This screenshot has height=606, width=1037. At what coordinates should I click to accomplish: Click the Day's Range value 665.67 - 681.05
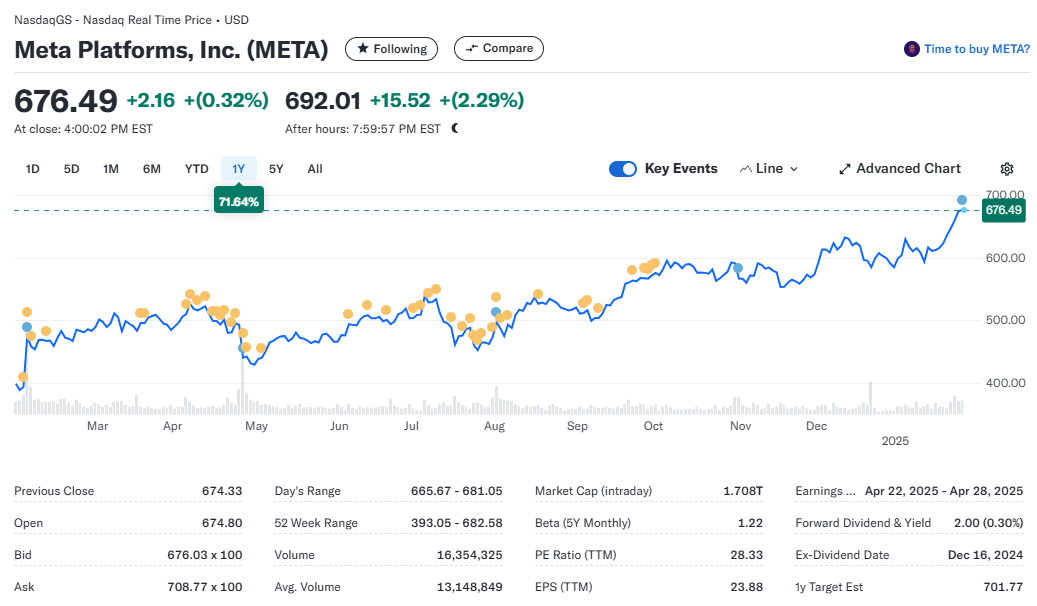456,491
